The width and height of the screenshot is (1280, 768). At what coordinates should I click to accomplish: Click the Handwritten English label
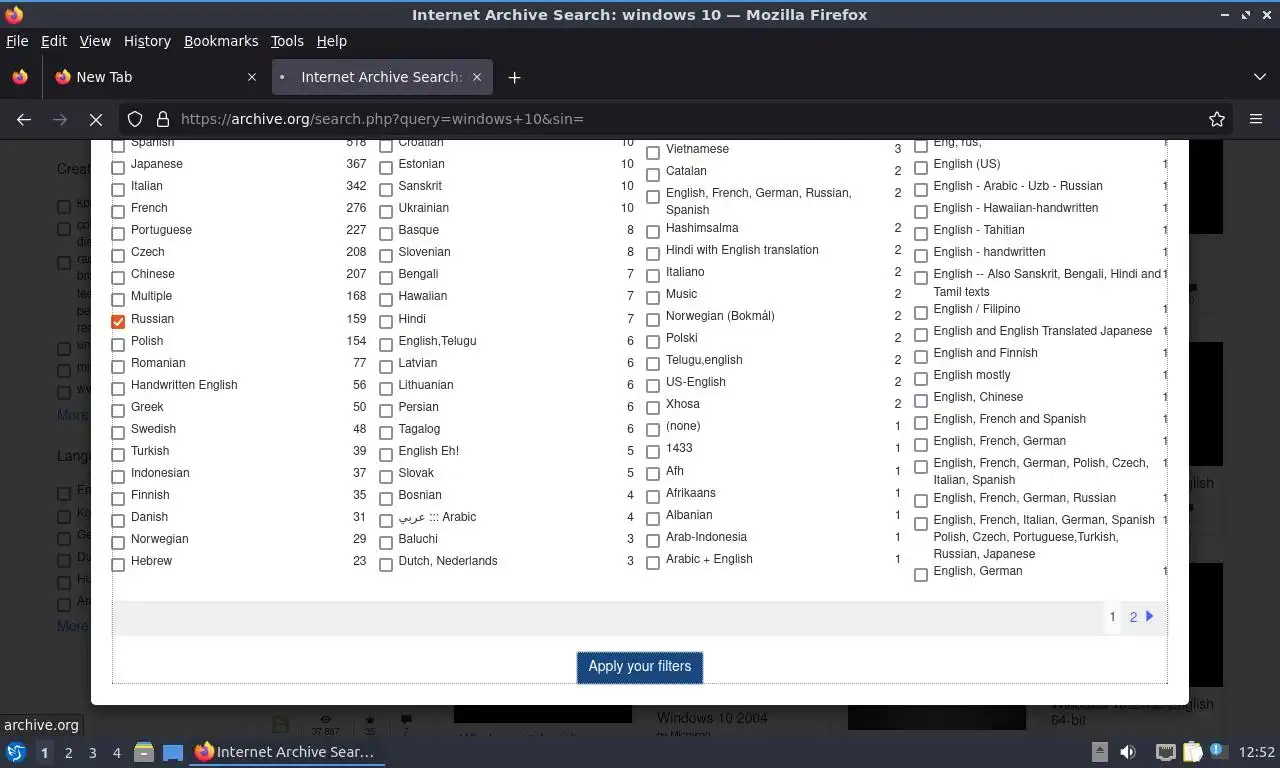pyautogui.click(x=184, y=385)
